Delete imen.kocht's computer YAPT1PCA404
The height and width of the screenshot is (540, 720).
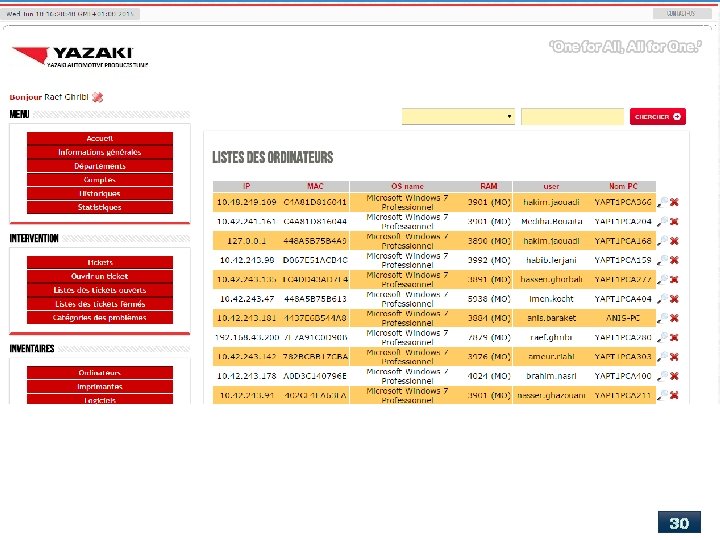click(x=674, y=298)
